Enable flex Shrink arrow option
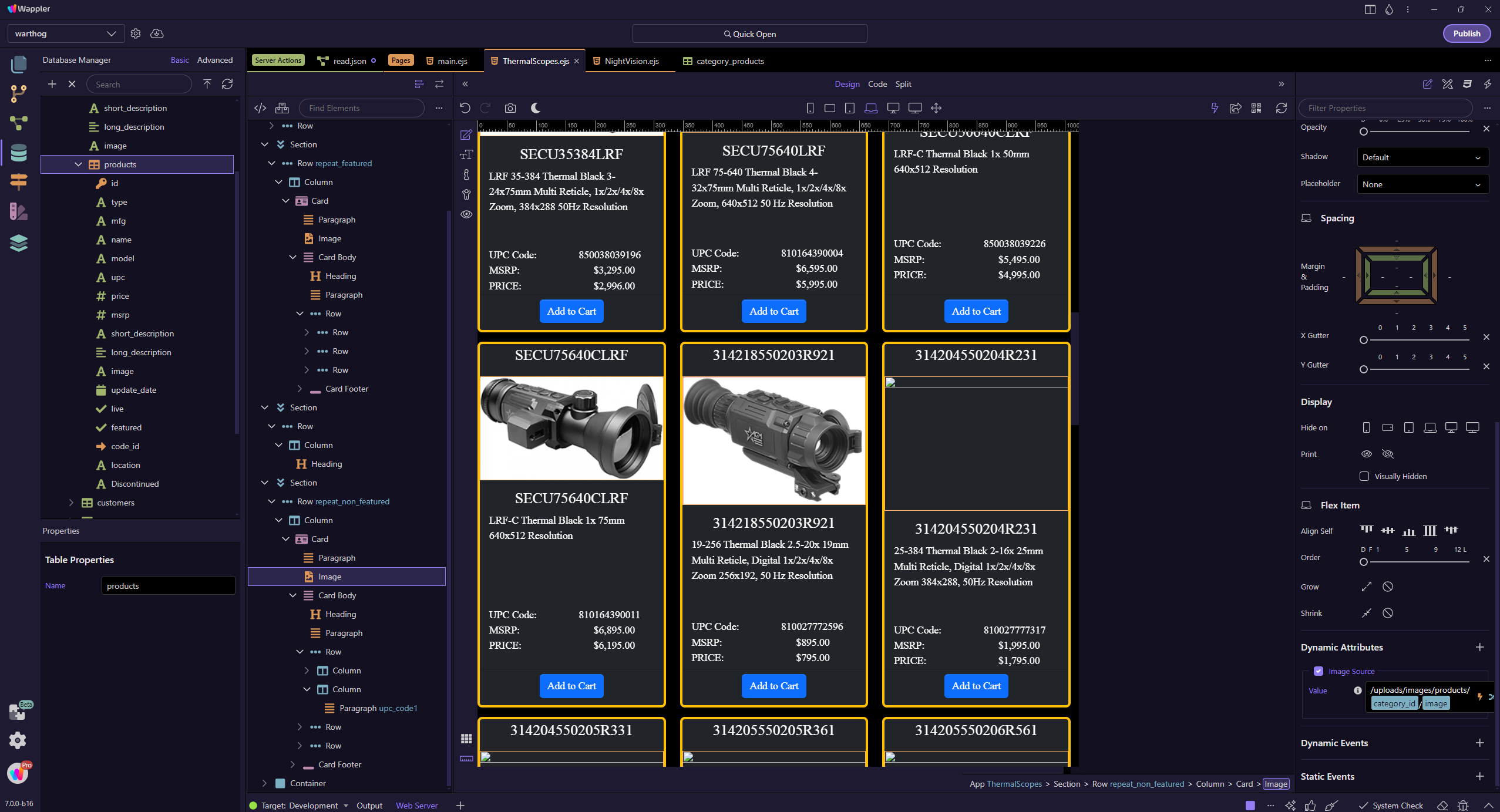 (x=1367, y=613)
